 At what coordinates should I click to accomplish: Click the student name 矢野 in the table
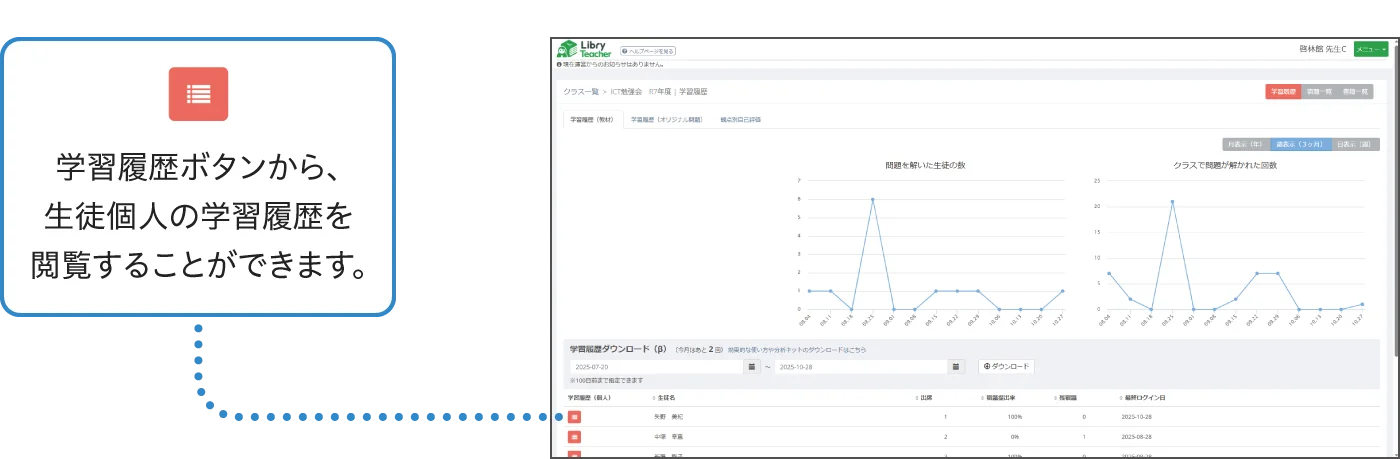(x=667, y=417)
